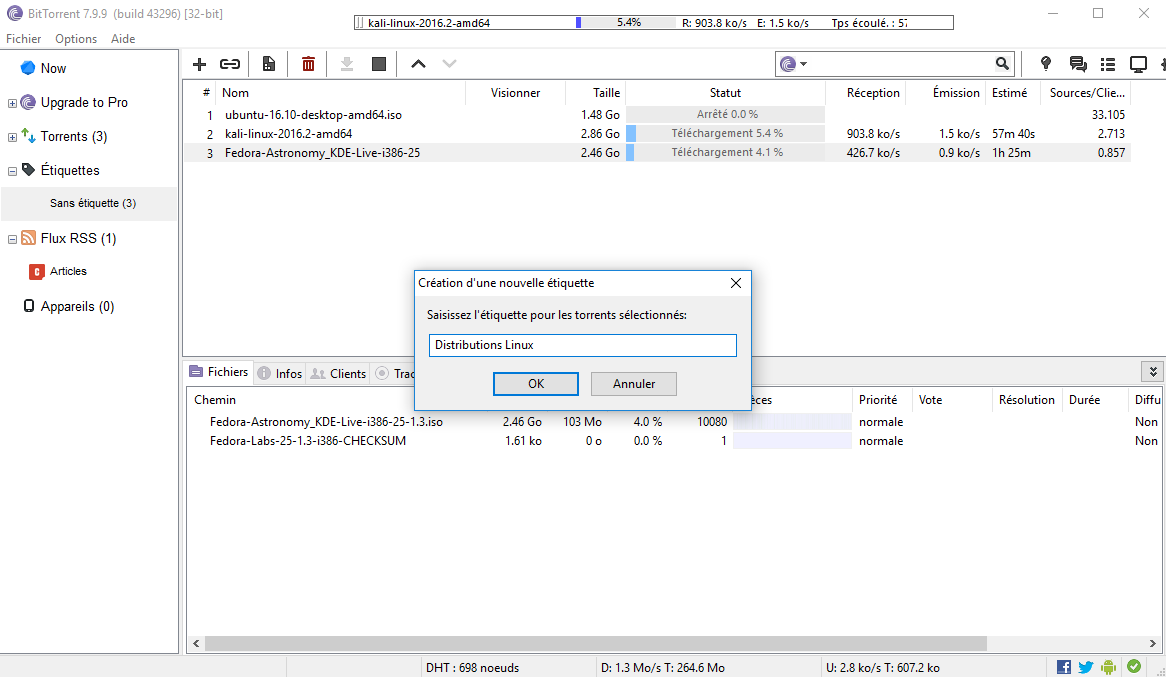Click kali-linux Téléchargement 5.4 % progress bar
The width and height of the screenshot is (1166, 677).
[725, 134]
